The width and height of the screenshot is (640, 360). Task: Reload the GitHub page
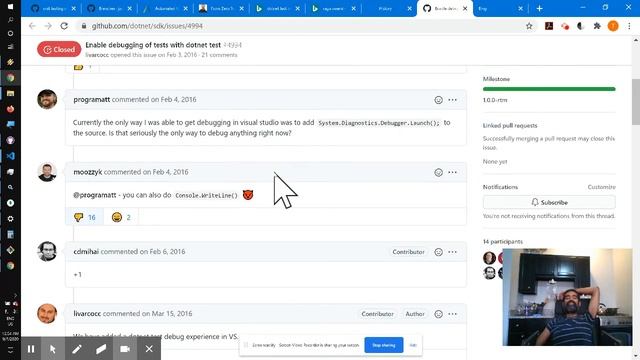tap(64, 26)
